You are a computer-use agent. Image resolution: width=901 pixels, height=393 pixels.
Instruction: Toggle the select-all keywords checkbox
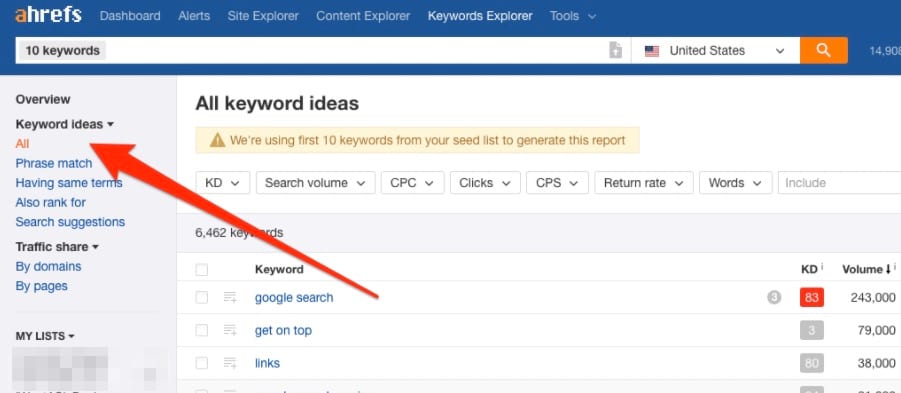point(202,269)
